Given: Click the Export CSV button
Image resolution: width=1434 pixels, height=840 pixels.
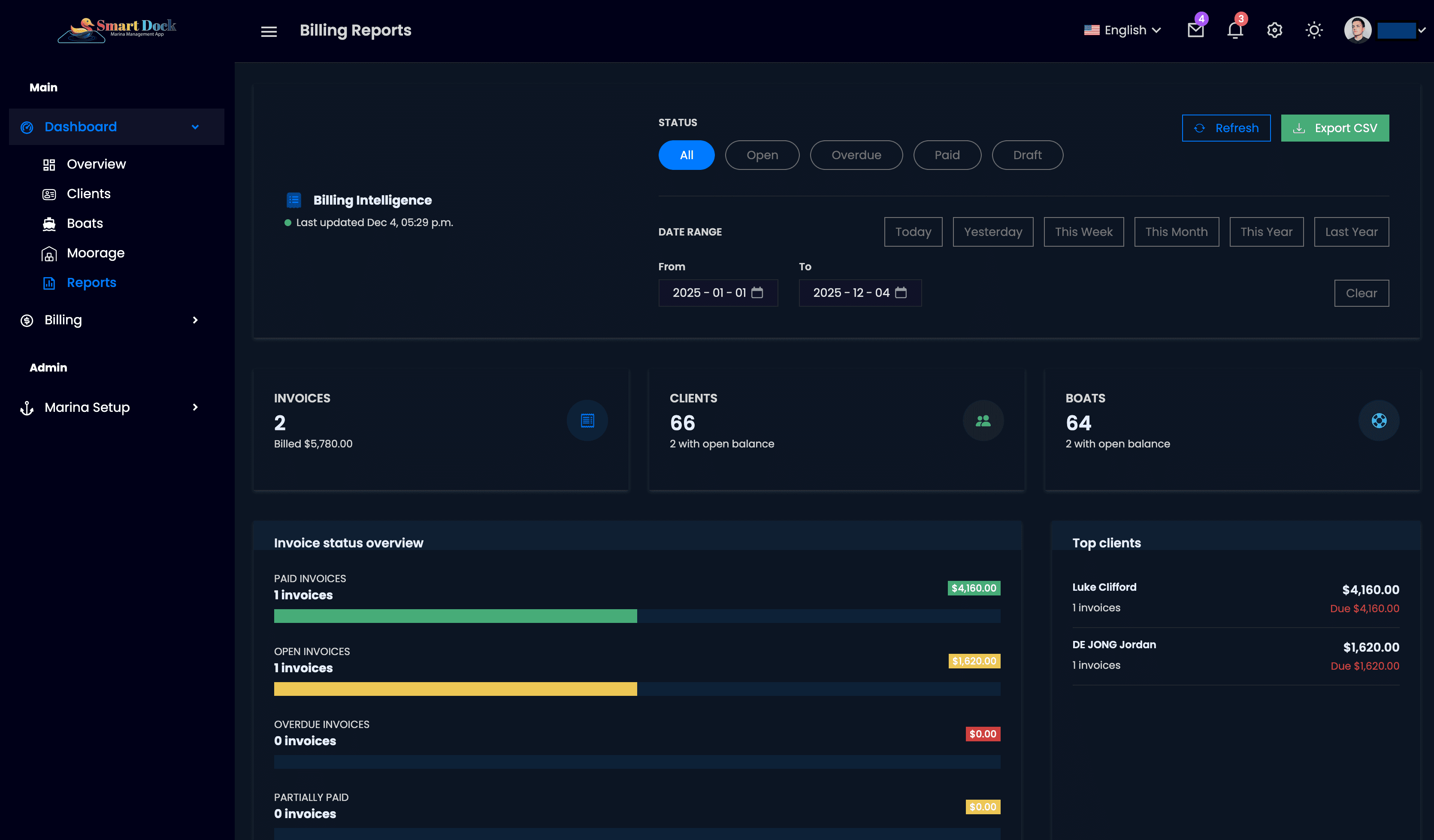Looking at the screenshot, I should coord(1334,128).
